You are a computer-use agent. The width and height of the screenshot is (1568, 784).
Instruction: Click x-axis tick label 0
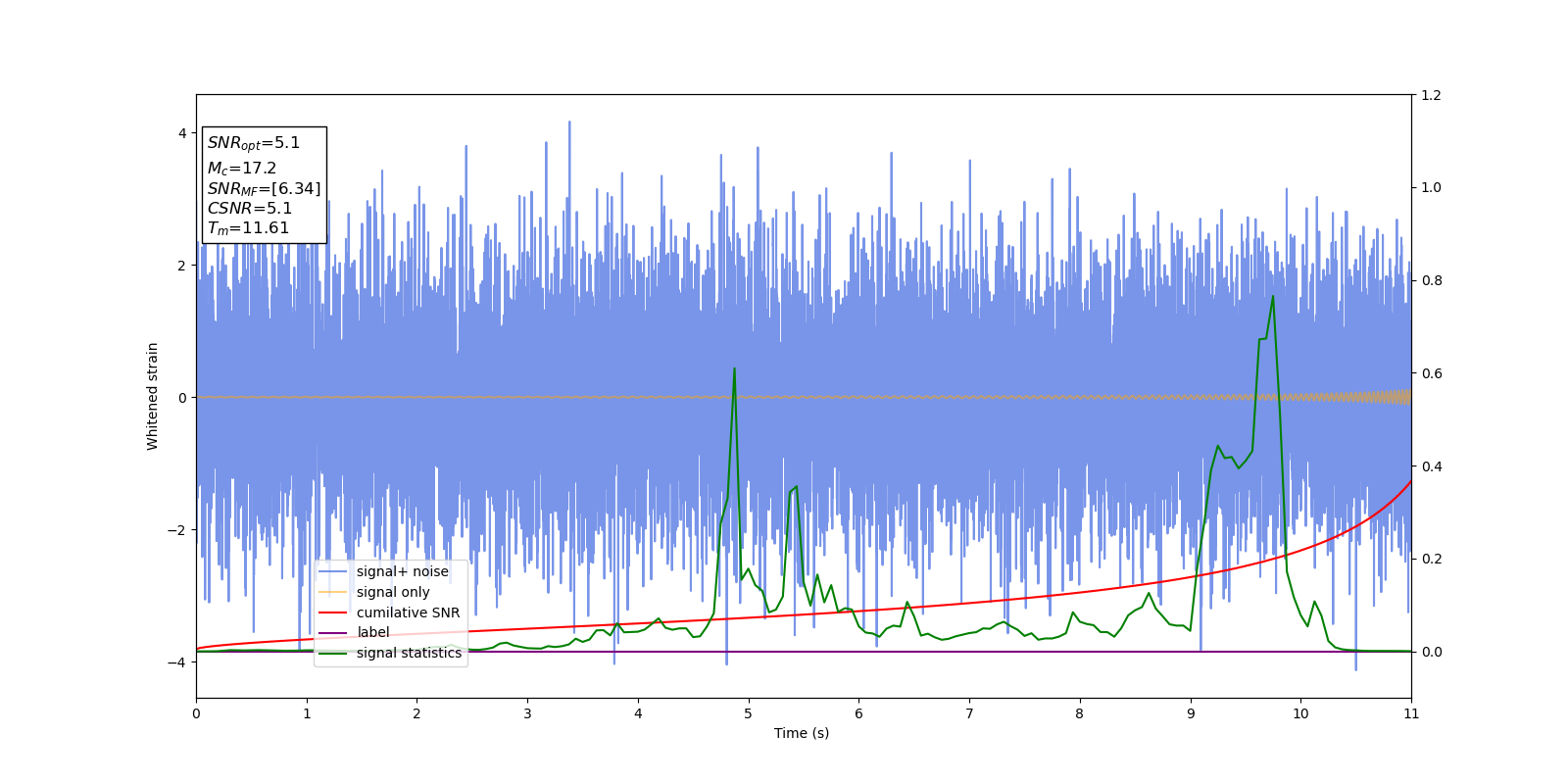196,713
